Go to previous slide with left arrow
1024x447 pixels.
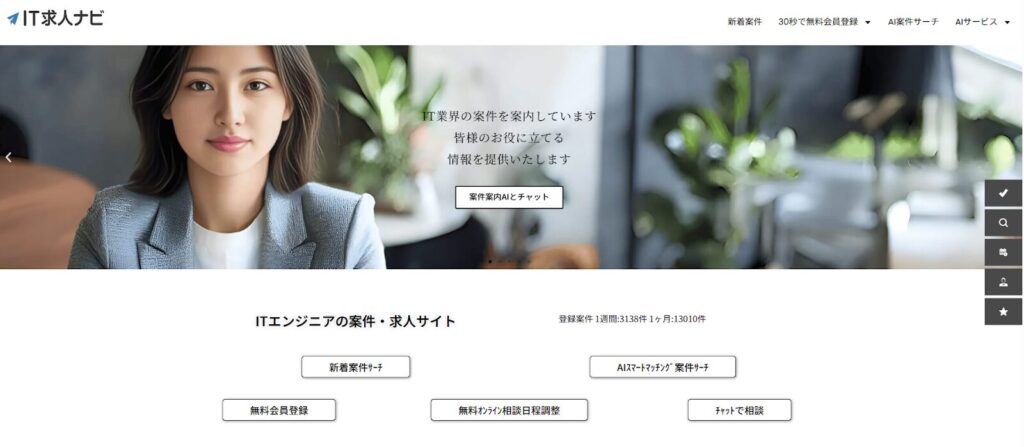[x=8, y=157]
